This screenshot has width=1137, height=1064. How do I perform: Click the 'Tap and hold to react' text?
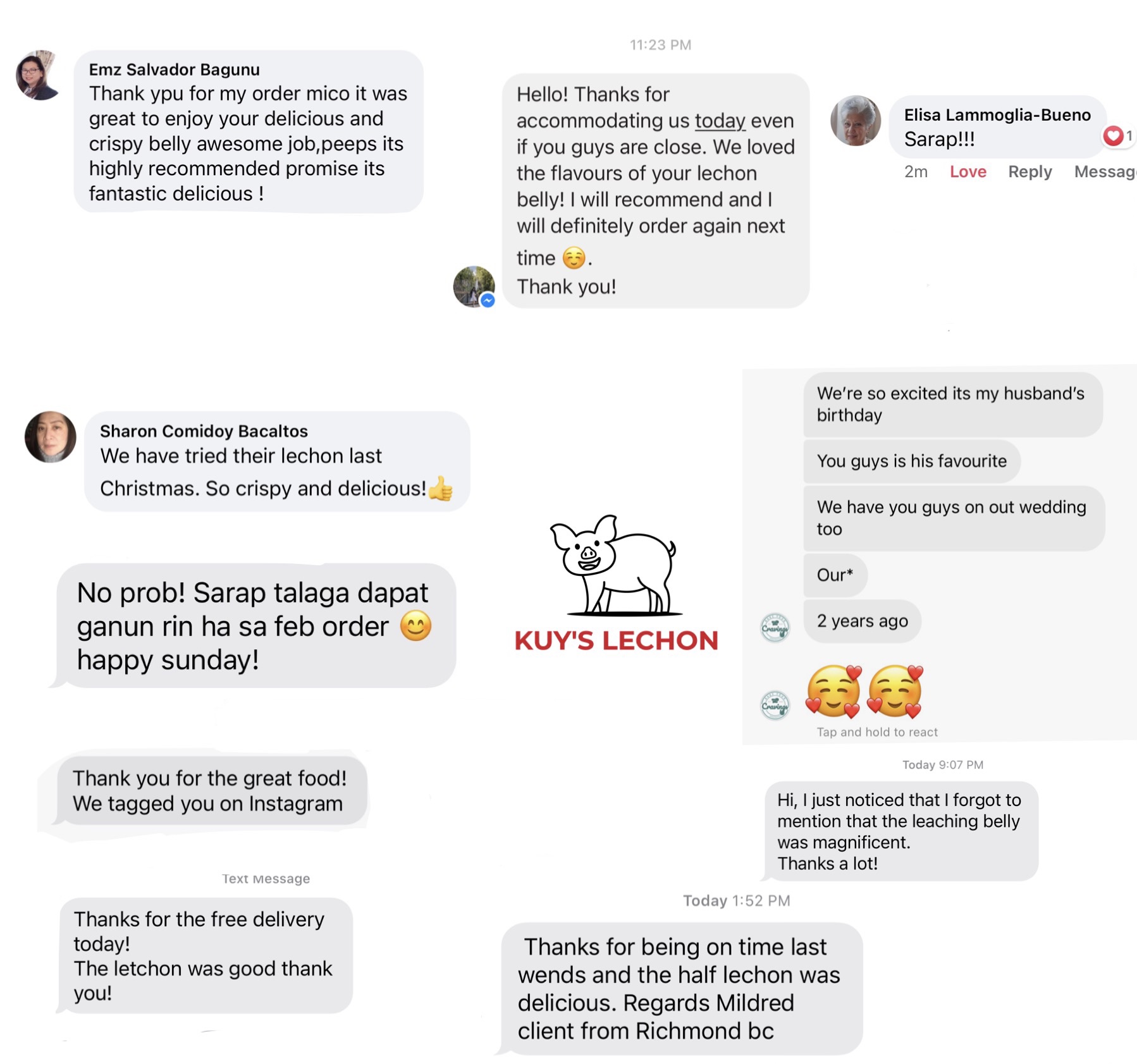[x=876, y=731]
